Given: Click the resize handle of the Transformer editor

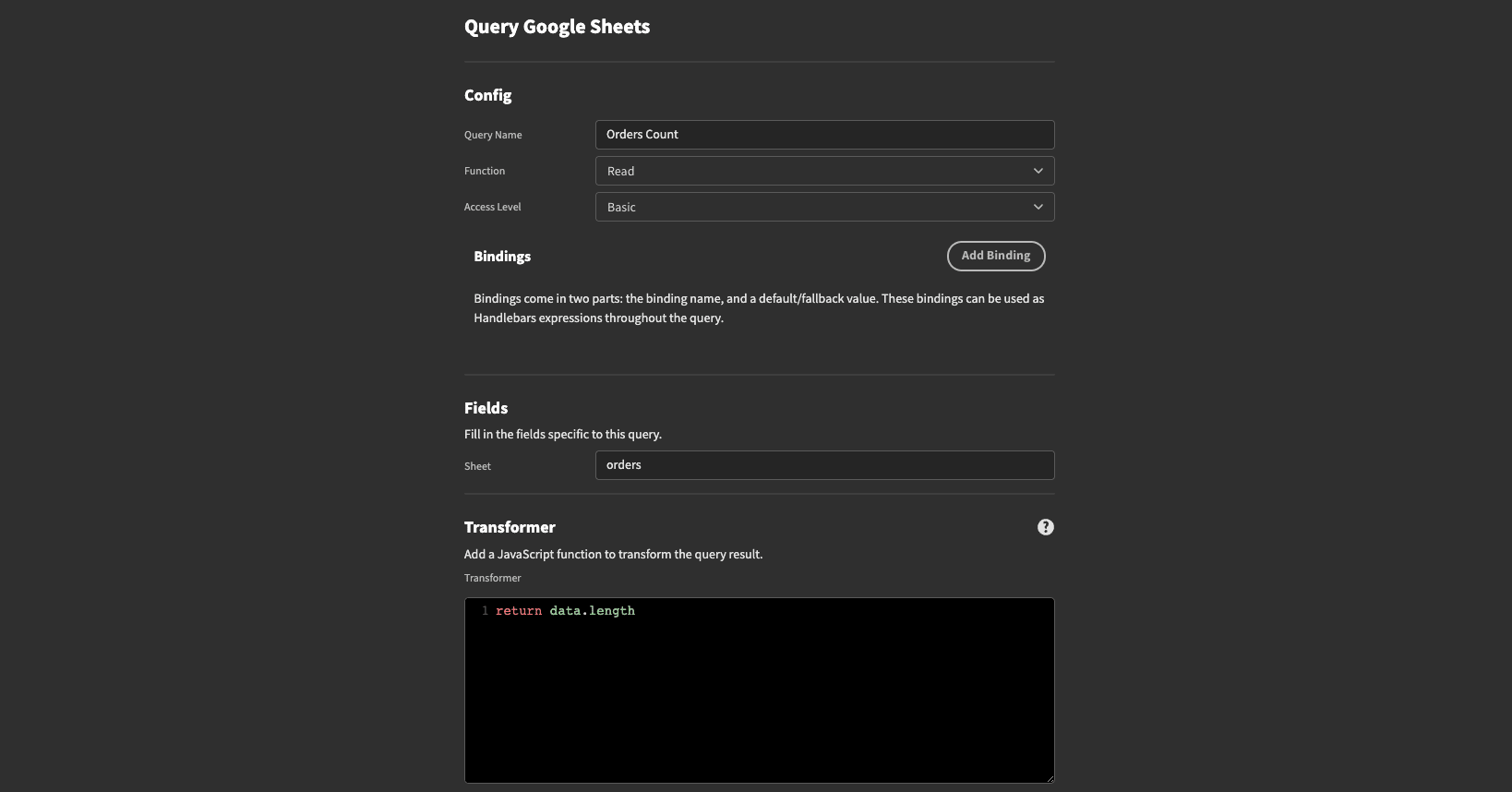Looking at the screenshot, I should [x=1050, y=778].
